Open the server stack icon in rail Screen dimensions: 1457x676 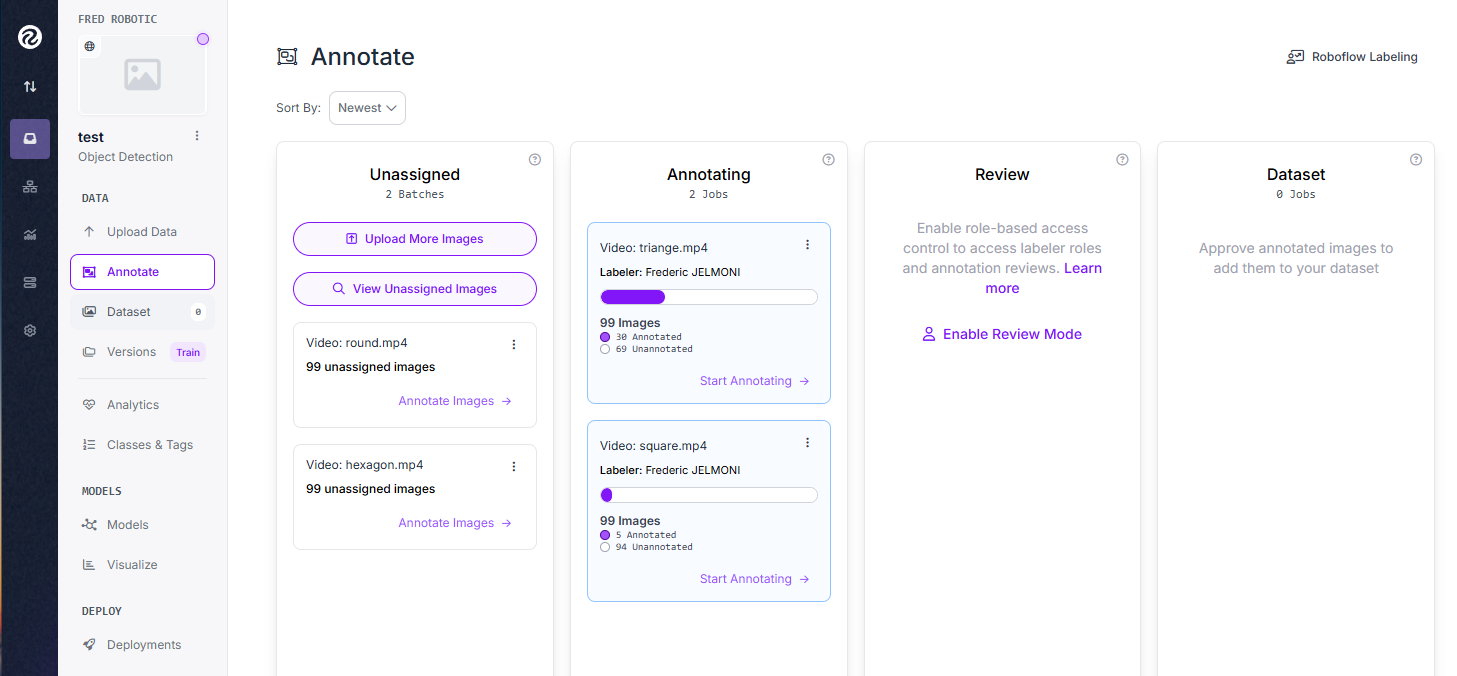click(x=29, y=283)
